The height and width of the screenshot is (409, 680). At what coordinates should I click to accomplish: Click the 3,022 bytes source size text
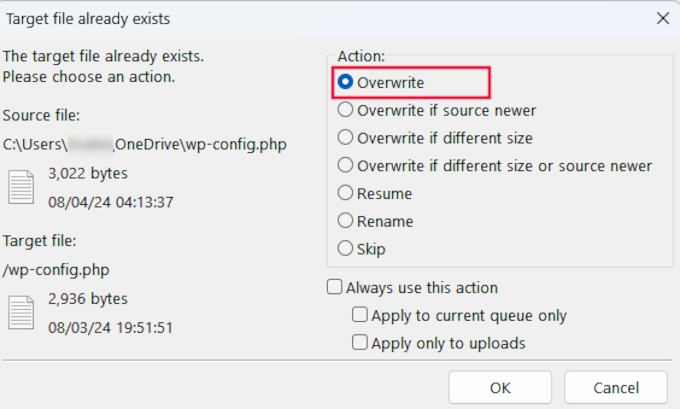(88, 173)
